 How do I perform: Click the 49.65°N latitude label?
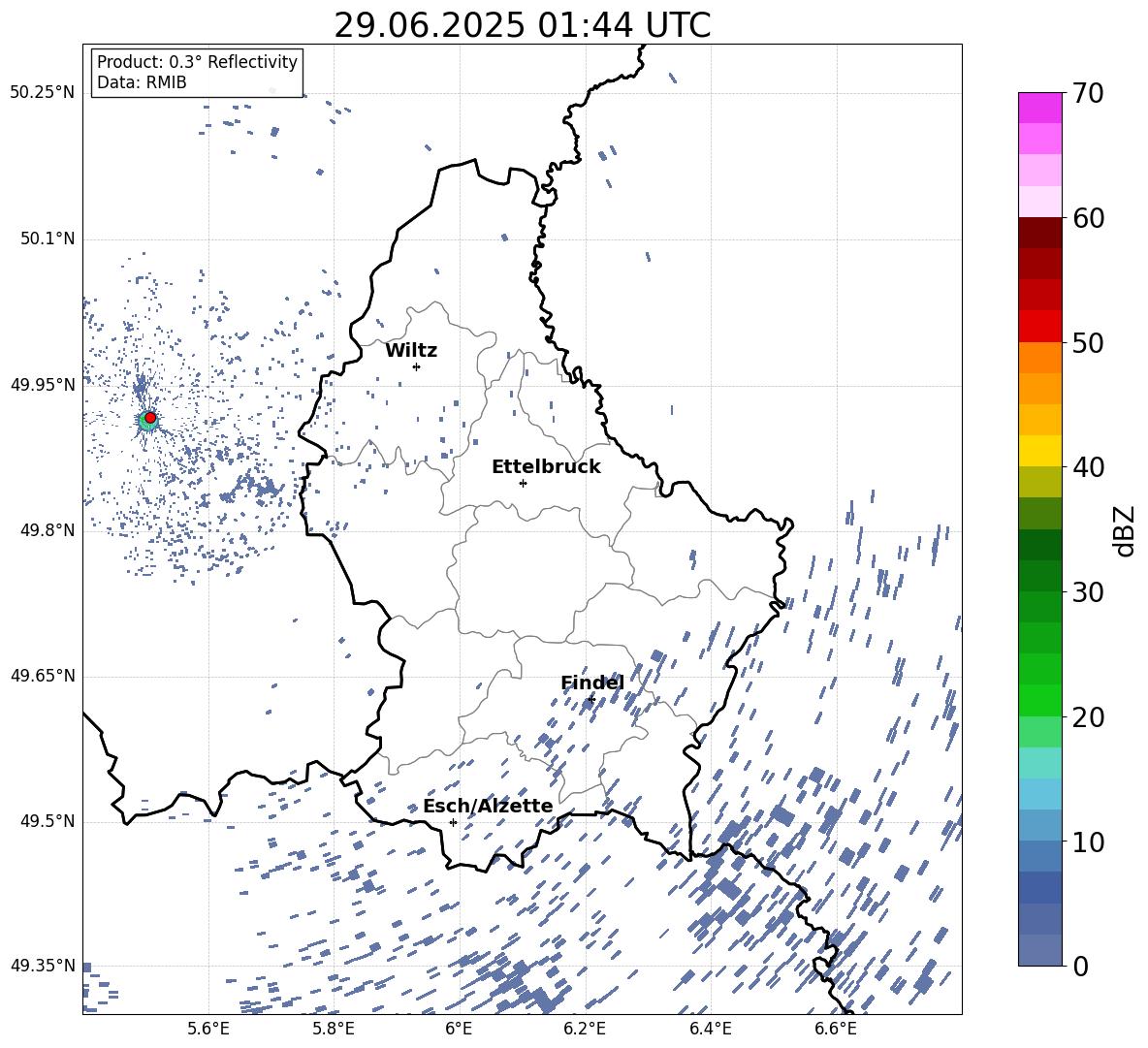coord(43,676)
